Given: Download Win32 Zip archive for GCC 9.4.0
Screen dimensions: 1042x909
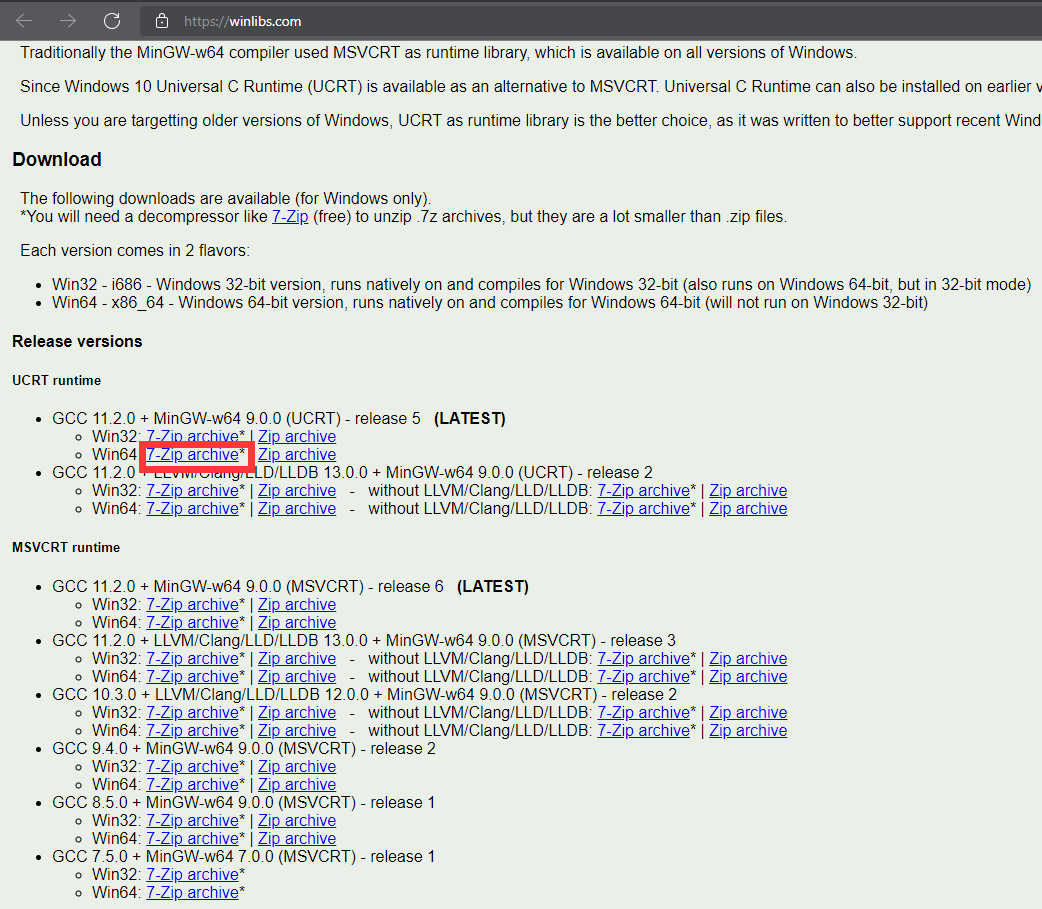Looking at the screenshot, I should point(296,766).
